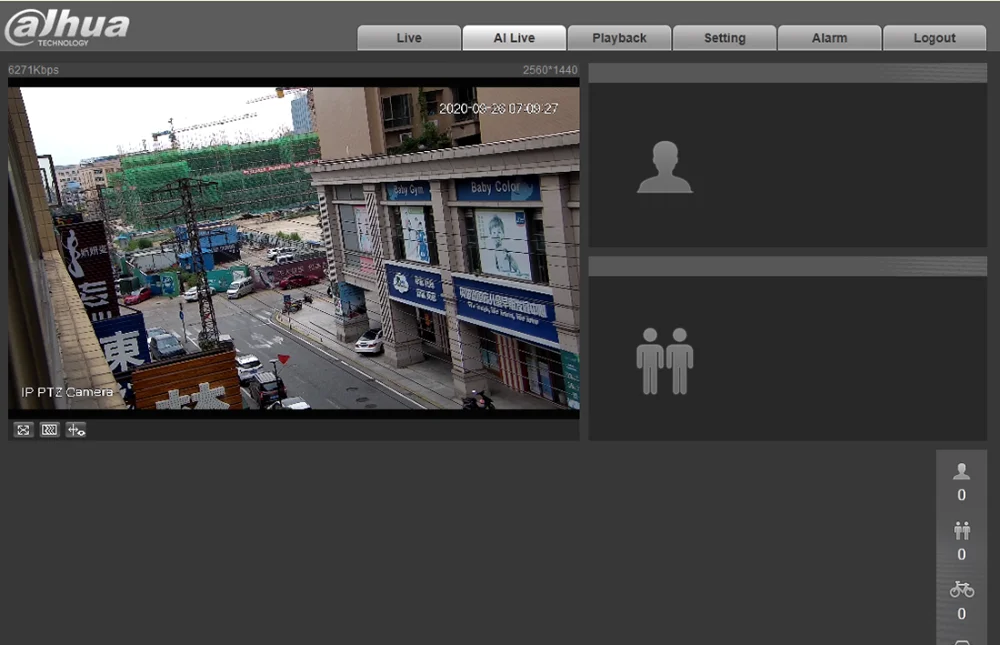The image size is (1000, 645).
Task: Click the 6271Kbps bitrate text
Action: tap(33, 70)
